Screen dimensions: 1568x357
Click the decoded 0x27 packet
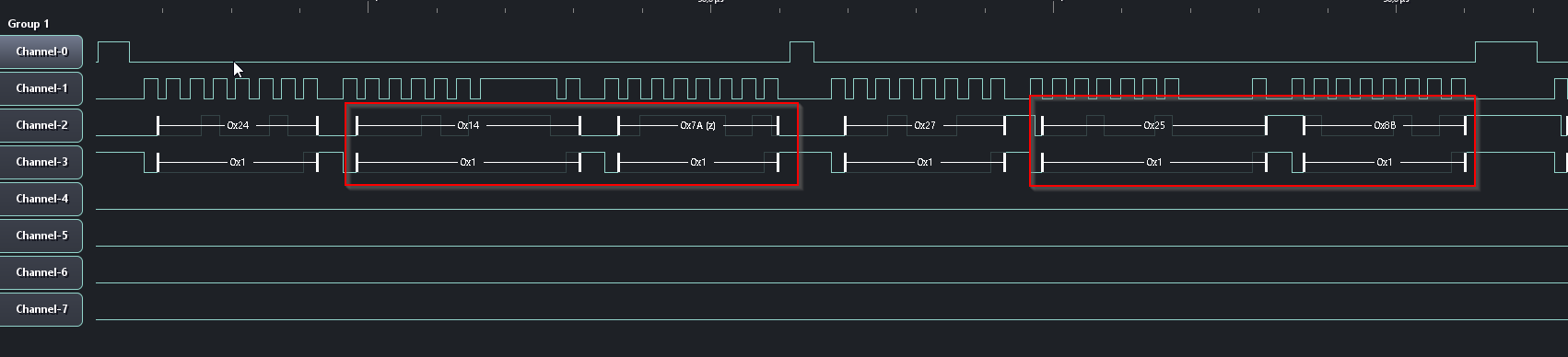click(x=925, y=125)
